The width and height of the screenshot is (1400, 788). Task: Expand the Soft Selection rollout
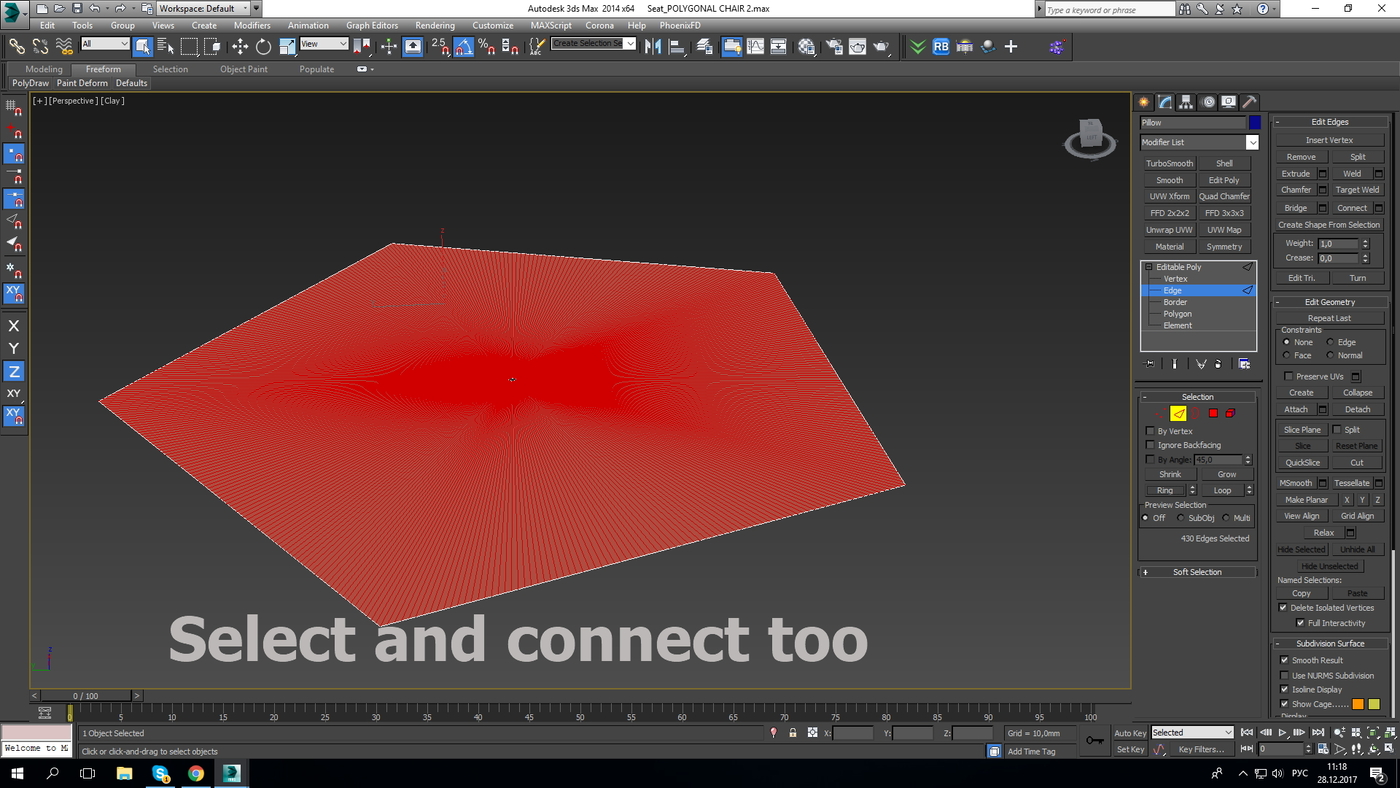coord(1197,572)
